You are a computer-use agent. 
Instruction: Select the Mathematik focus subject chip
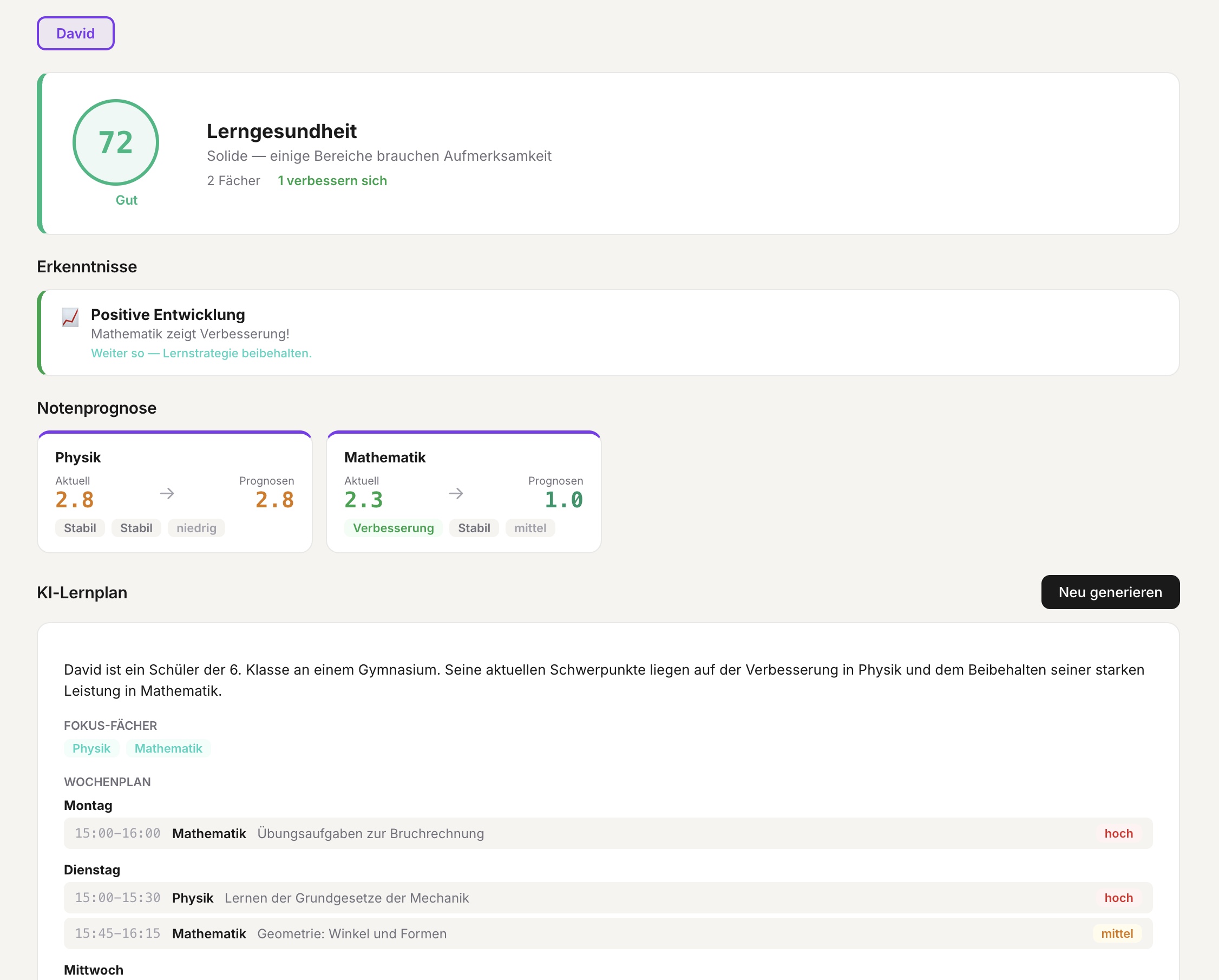coord(168,748)
